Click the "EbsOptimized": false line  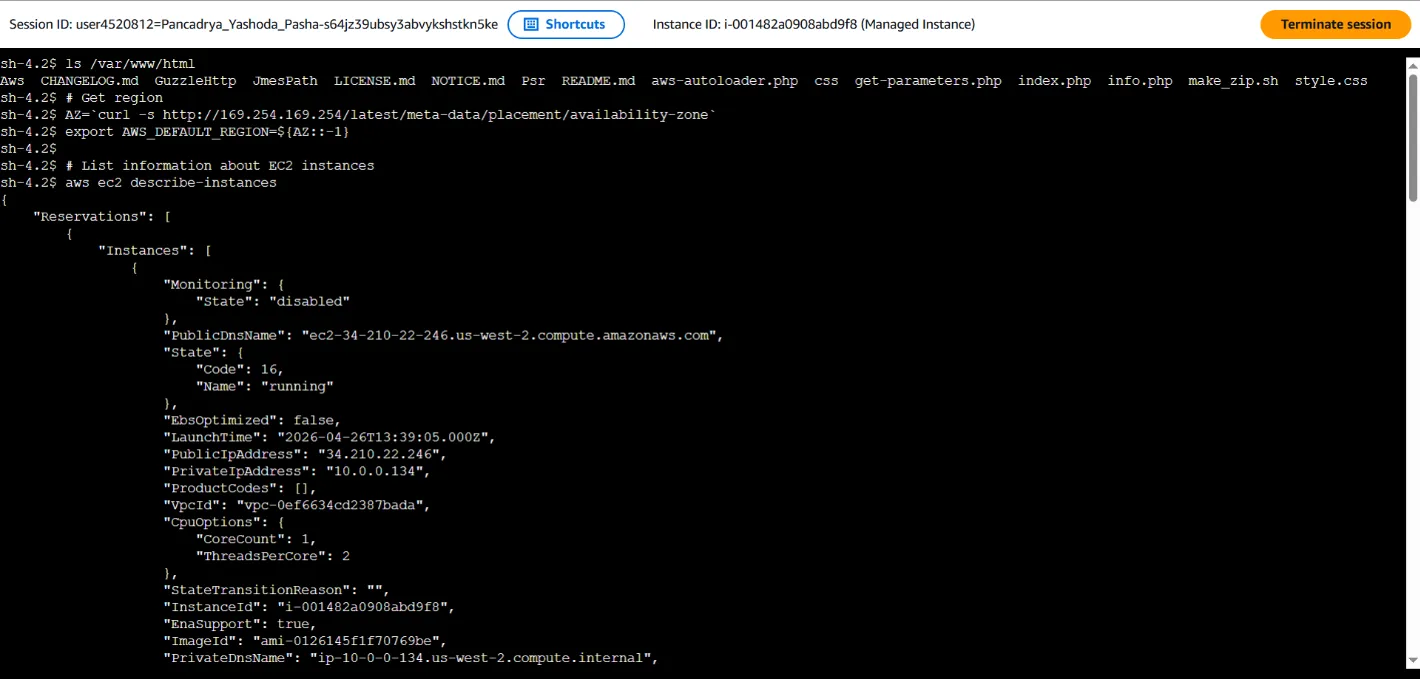(x=252, y=421)
